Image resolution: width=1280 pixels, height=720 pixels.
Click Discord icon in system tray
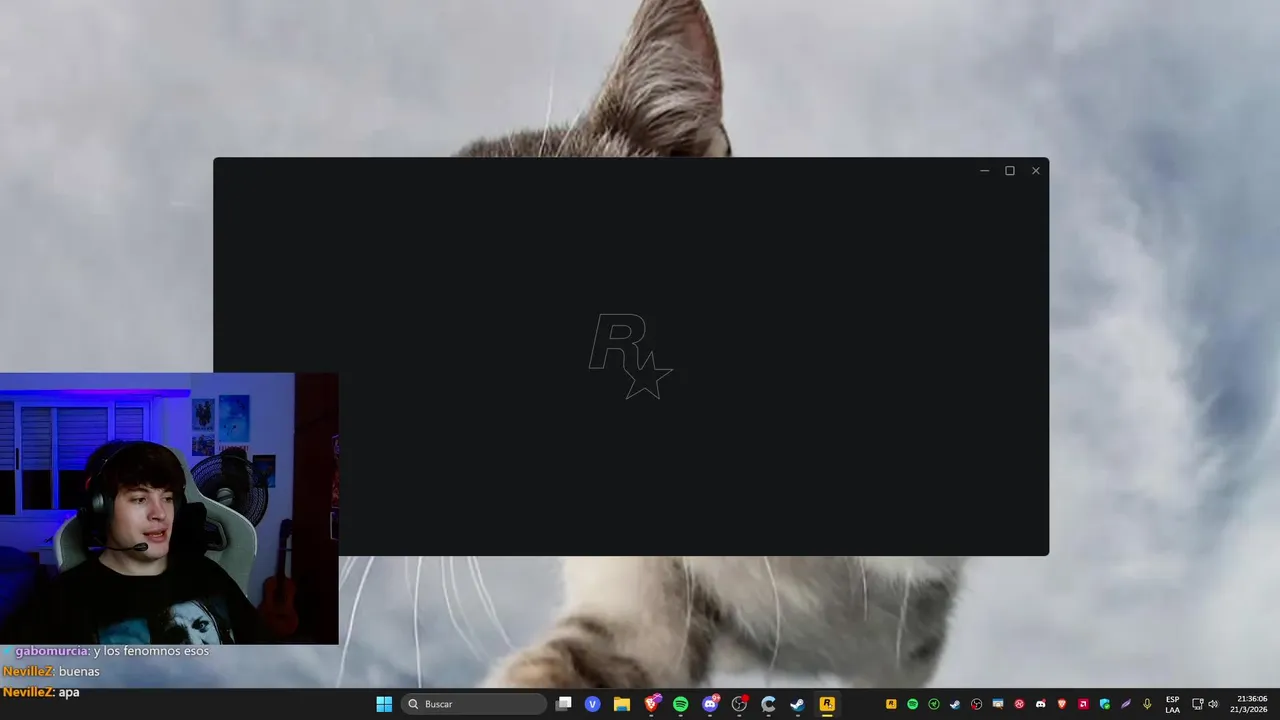[x=1041, y=704]
